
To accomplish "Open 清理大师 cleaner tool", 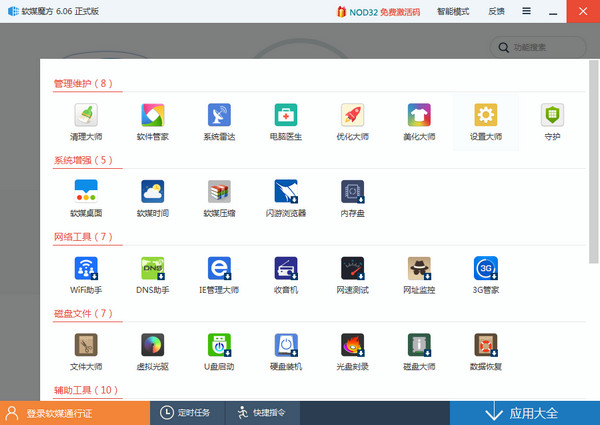I will coord(86,122).
